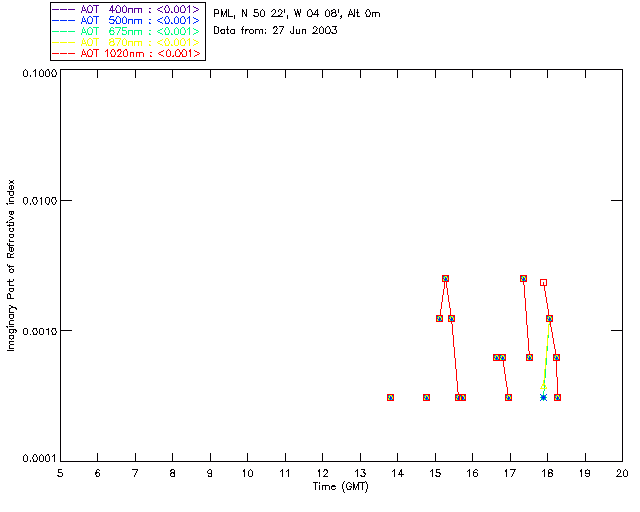Screen dimensions: 640x512
Task: Click the station text "PML, N 50 22', W 04 08', Alt 0m"
Action: (297, 14)
